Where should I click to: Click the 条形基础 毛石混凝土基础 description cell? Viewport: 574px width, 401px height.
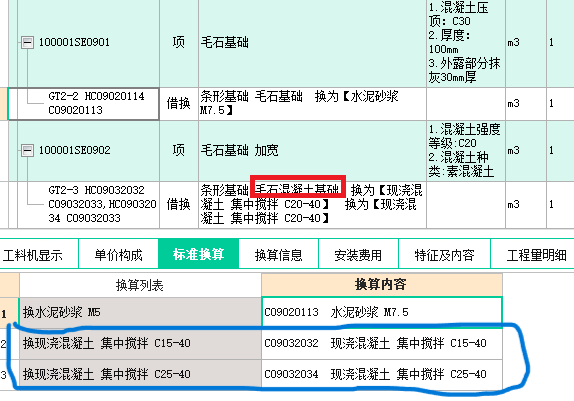[312, 204]
